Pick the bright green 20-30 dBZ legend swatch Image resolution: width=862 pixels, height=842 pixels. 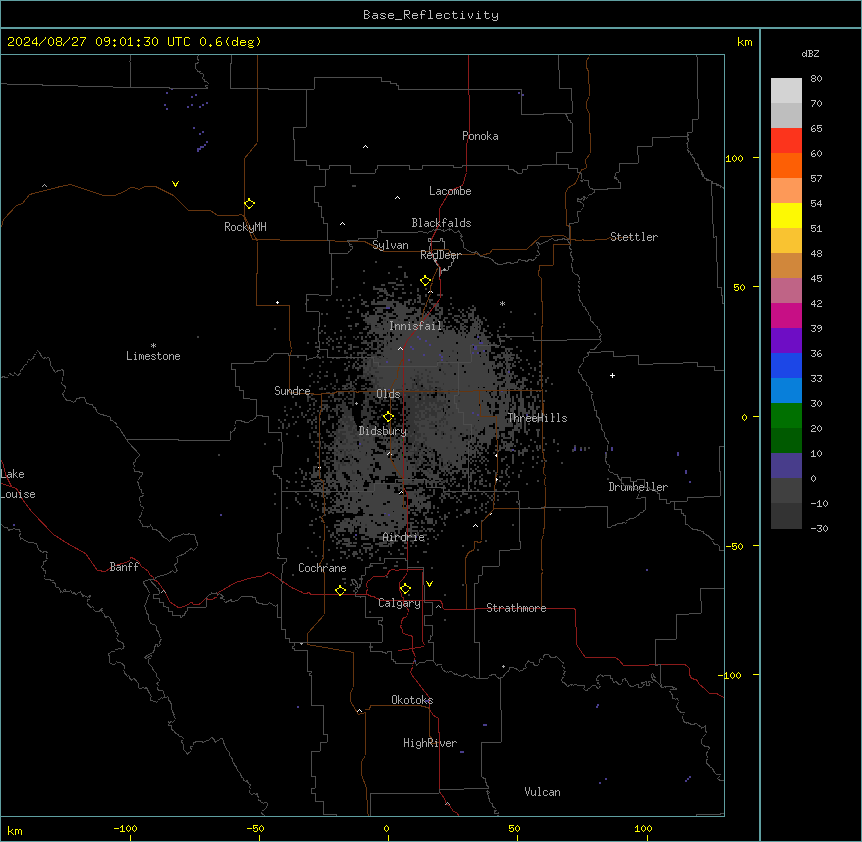coord(786,416)
